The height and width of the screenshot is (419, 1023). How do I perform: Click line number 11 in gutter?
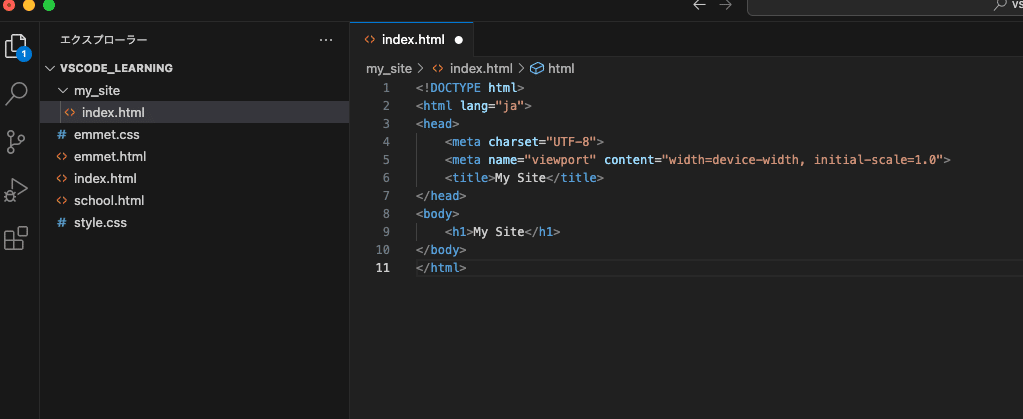point(383,268)
